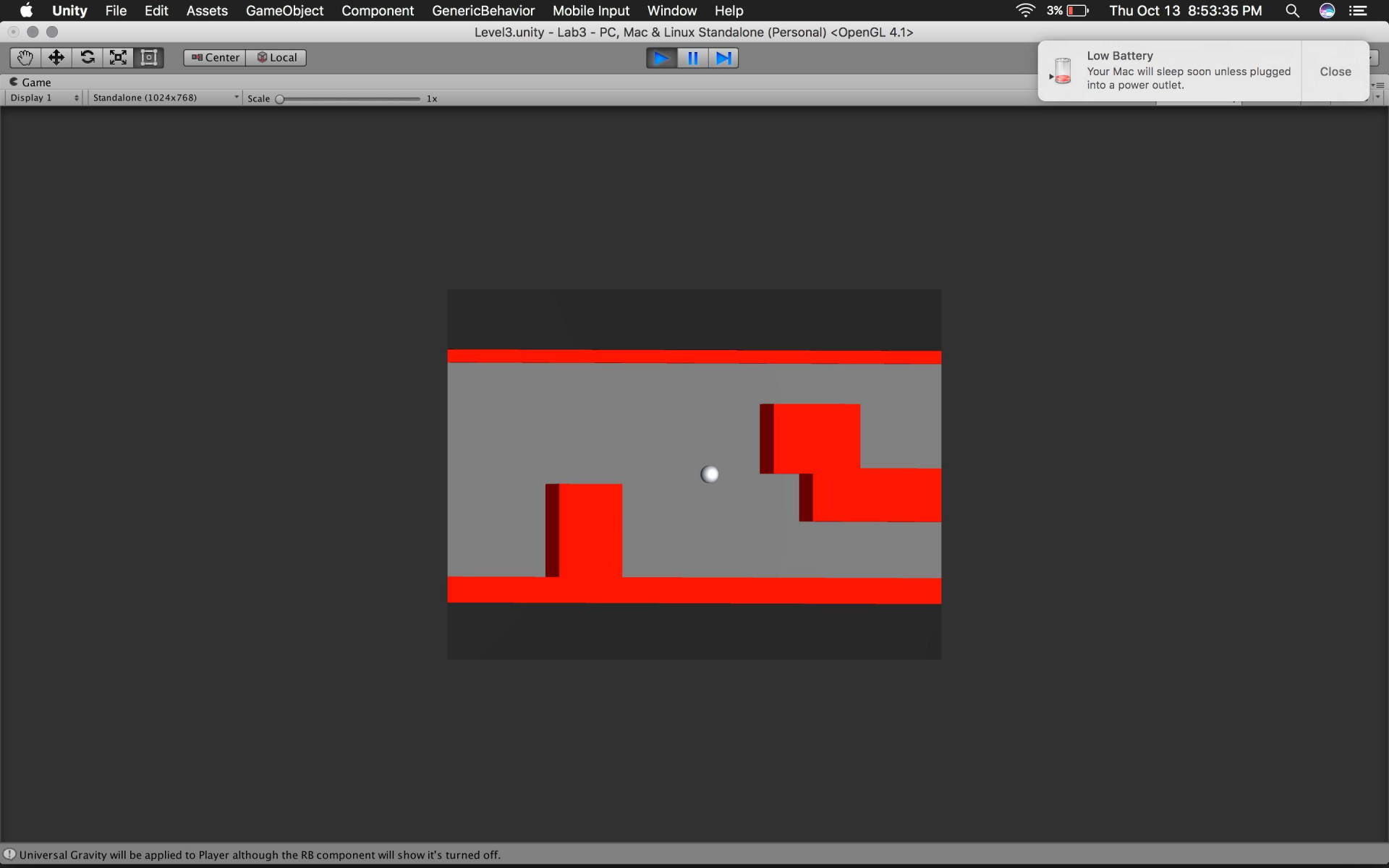
Task: Select the Game tab
Action: pyautogui.click(x=30, y=82)
